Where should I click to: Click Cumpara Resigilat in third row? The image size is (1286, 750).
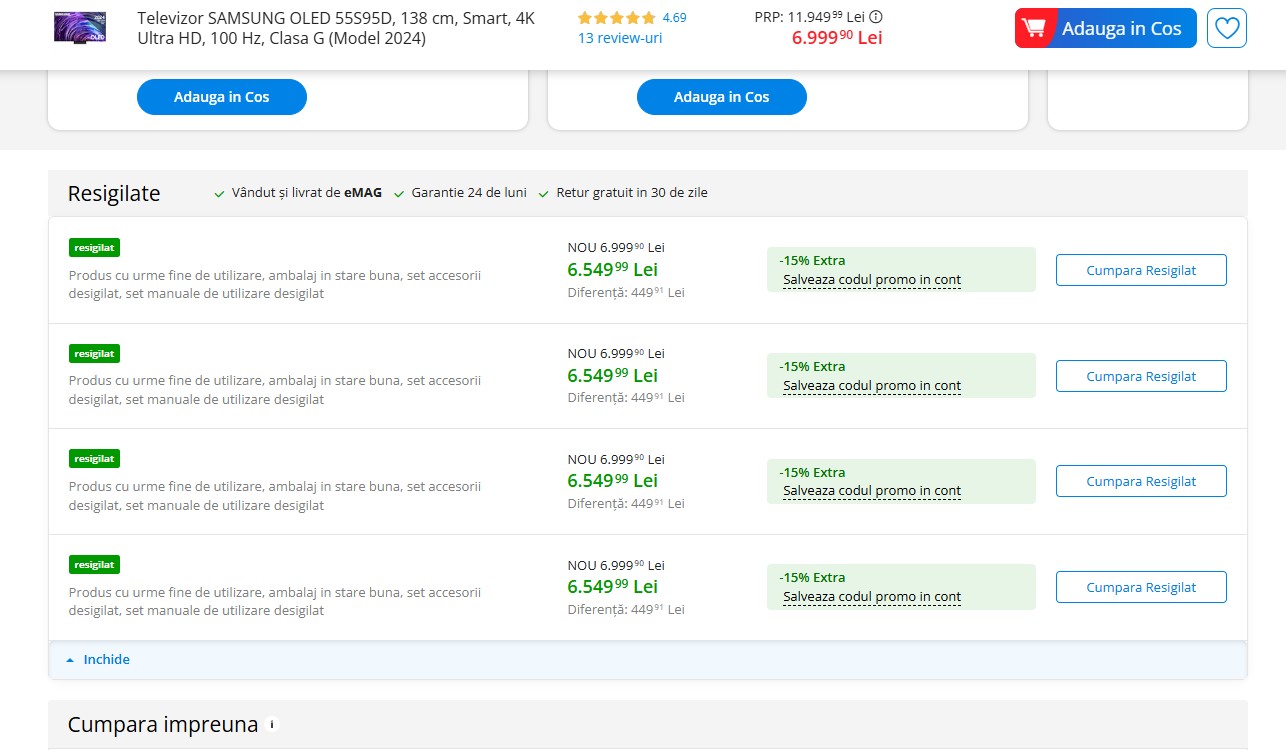tap(1141, 481)
